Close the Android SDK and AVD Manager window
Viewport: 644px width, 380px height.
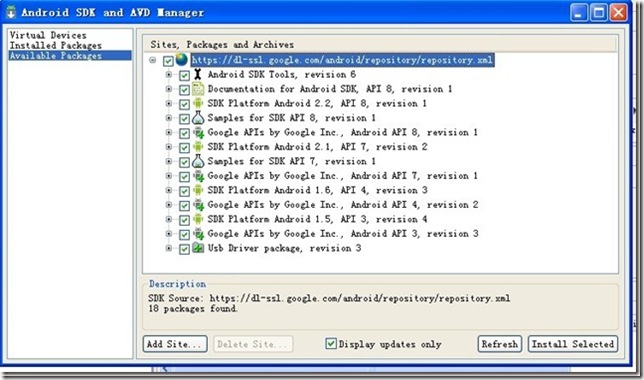coord(618,13)
